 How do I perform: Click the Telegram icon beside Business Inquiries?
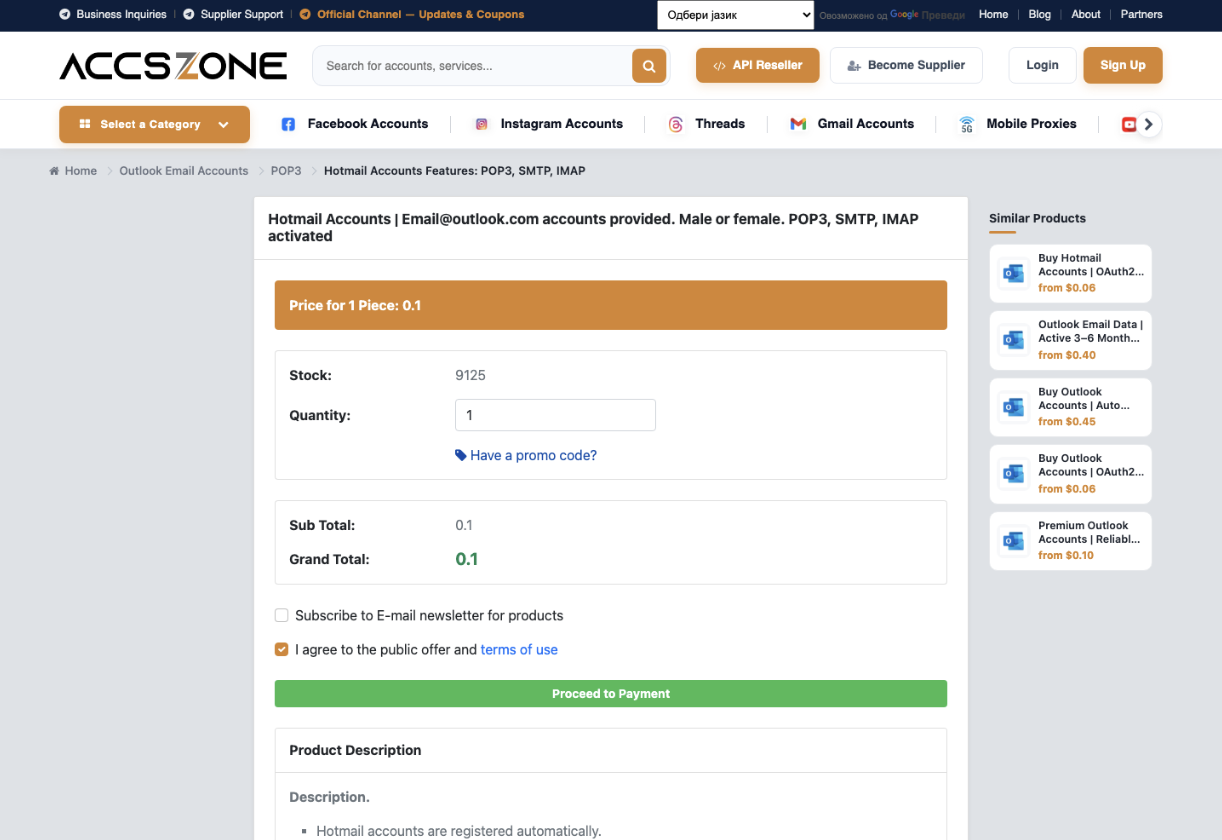[x=65, y=14]
